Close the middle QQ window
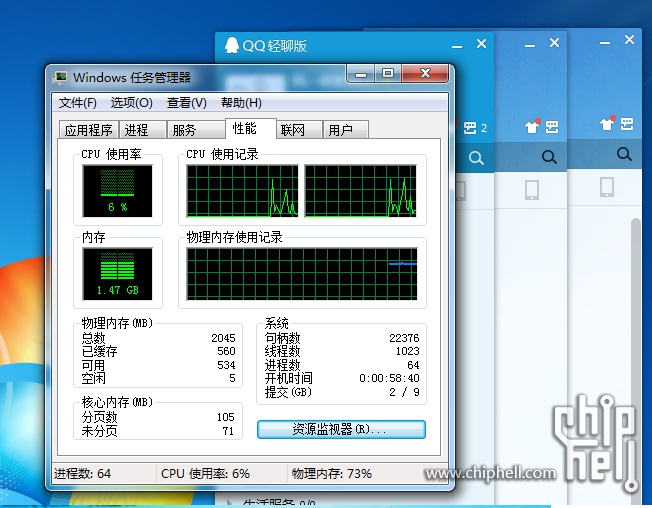652x508 pixels. pos(554,42)
